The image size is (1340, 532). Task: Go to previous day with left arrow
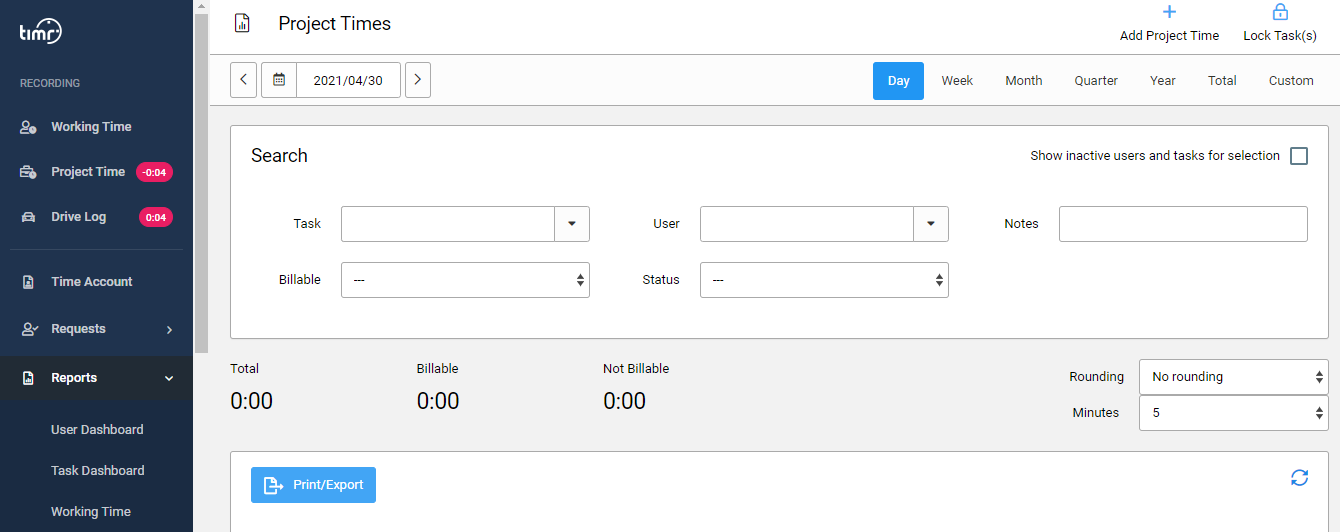pyautogui.click(x=243, y=80)
